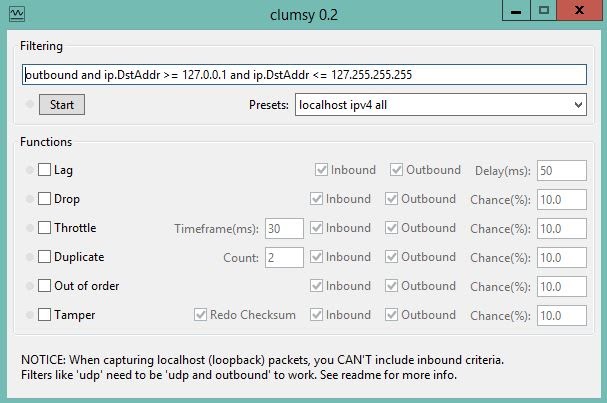Viewport: 607px width, 403px height.
Task: Click the 'Delay(ms):' label
Action: tap(502, 171)
